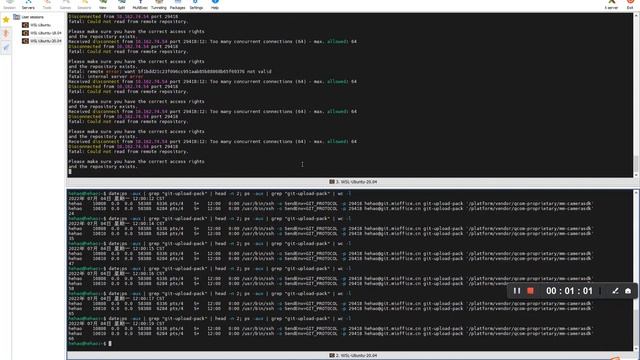Select the User sessions folder
Screen dimensions: 640x360
coord(28,17)
